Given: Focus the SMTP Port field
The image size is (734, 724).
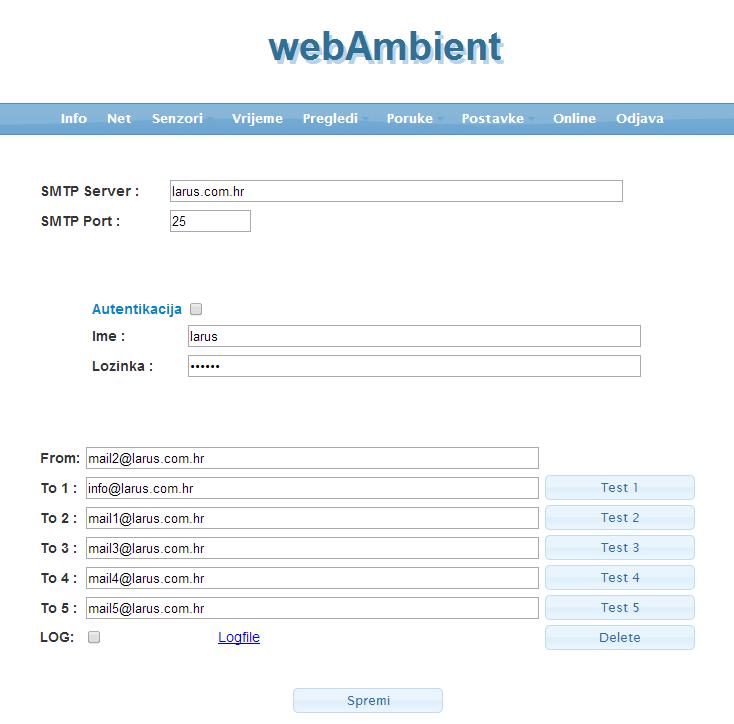Looking at the screenshot, I should pos(210,221).
